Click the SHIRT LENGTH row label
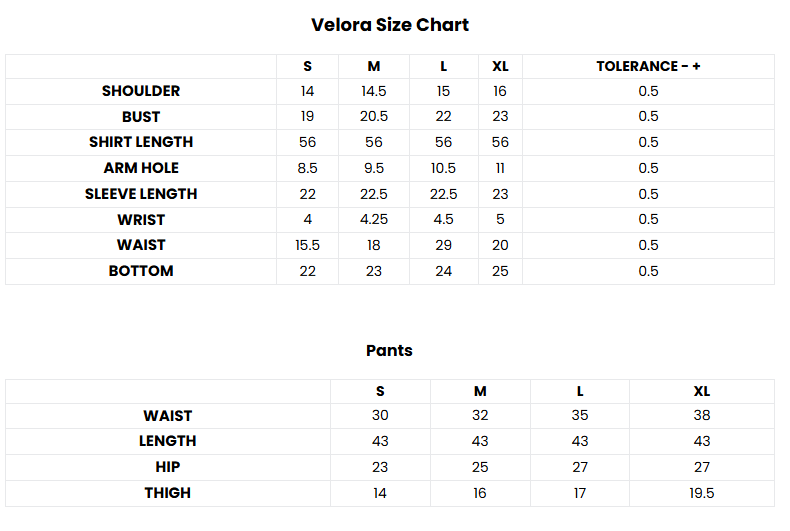The image size is (790, 531). click(x=141, y=142)
